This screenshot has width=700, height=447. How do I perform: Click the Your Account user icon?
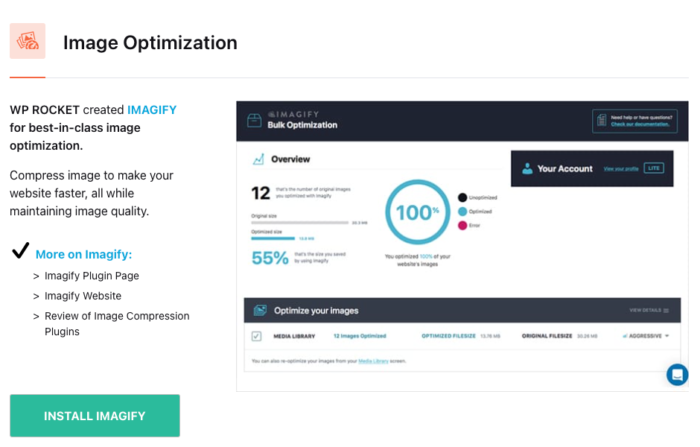(x=527, y=169)
